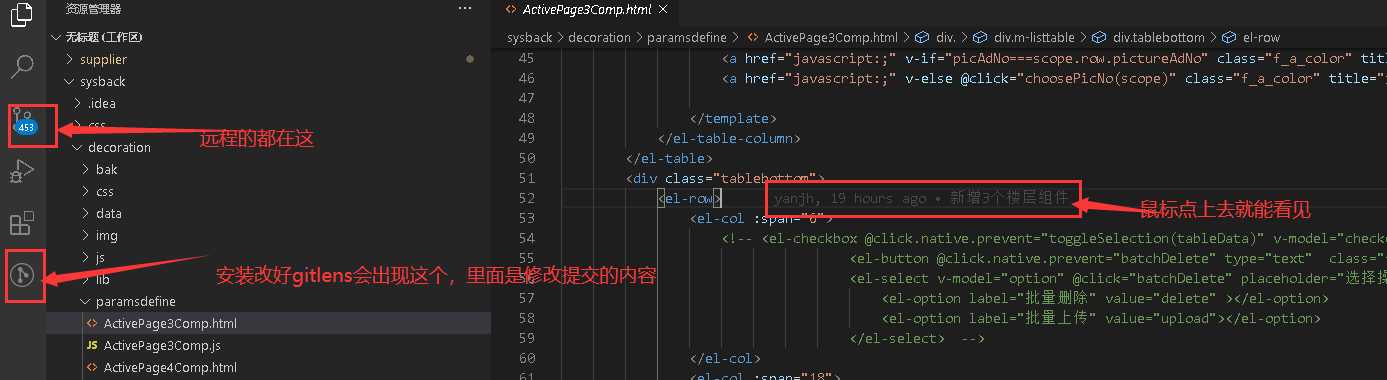Expand the js folder
This screenshot has height=380, width=1387.
(x=87, y=257)
